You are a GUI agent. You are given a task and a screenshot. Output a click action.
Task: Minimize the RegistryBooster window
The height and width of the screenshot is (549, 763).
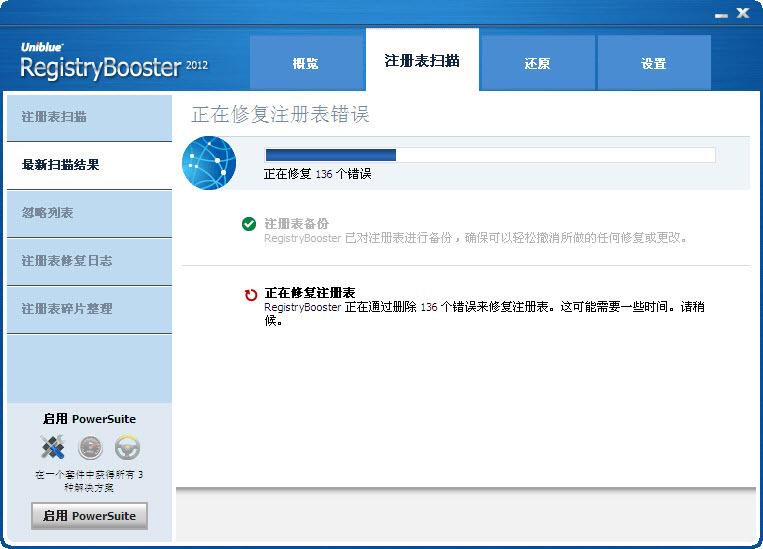click(720, 13)
